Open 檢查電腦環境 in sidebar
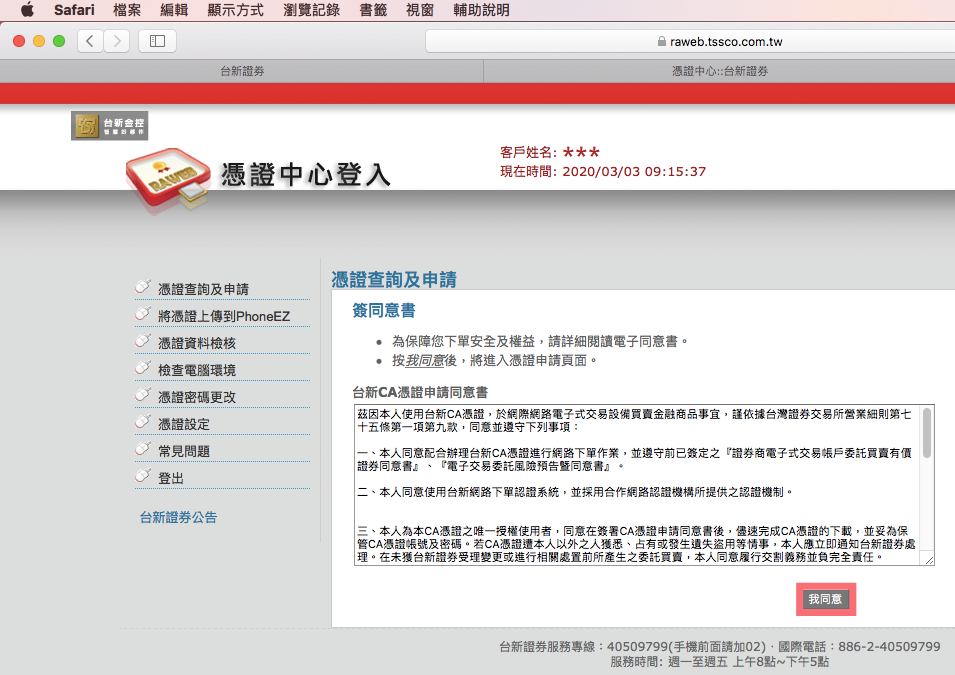The height and width of the screenshot is (675, 955). (197, 370)
